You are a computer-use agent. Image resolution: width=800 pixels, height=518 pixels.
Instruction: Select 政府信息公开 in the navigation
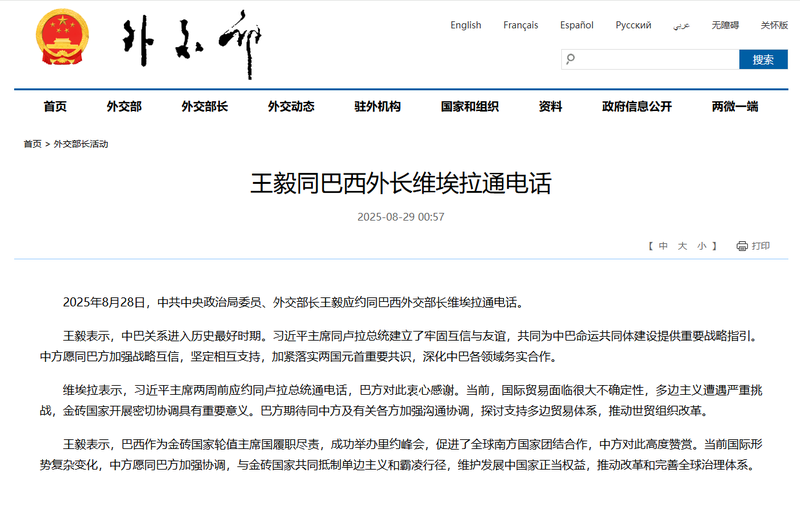tap(637, 107)
